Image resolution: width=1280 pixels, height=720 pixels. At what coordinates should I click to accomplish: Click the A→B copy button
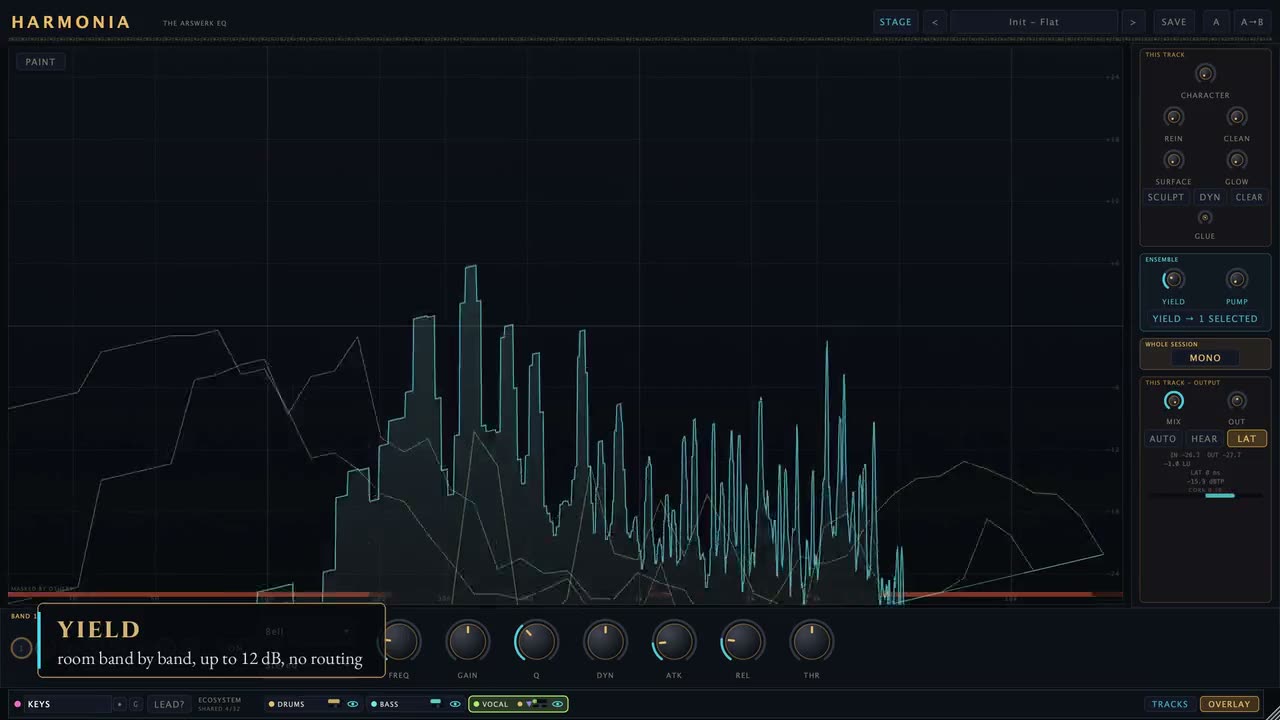pos(1252,22)
